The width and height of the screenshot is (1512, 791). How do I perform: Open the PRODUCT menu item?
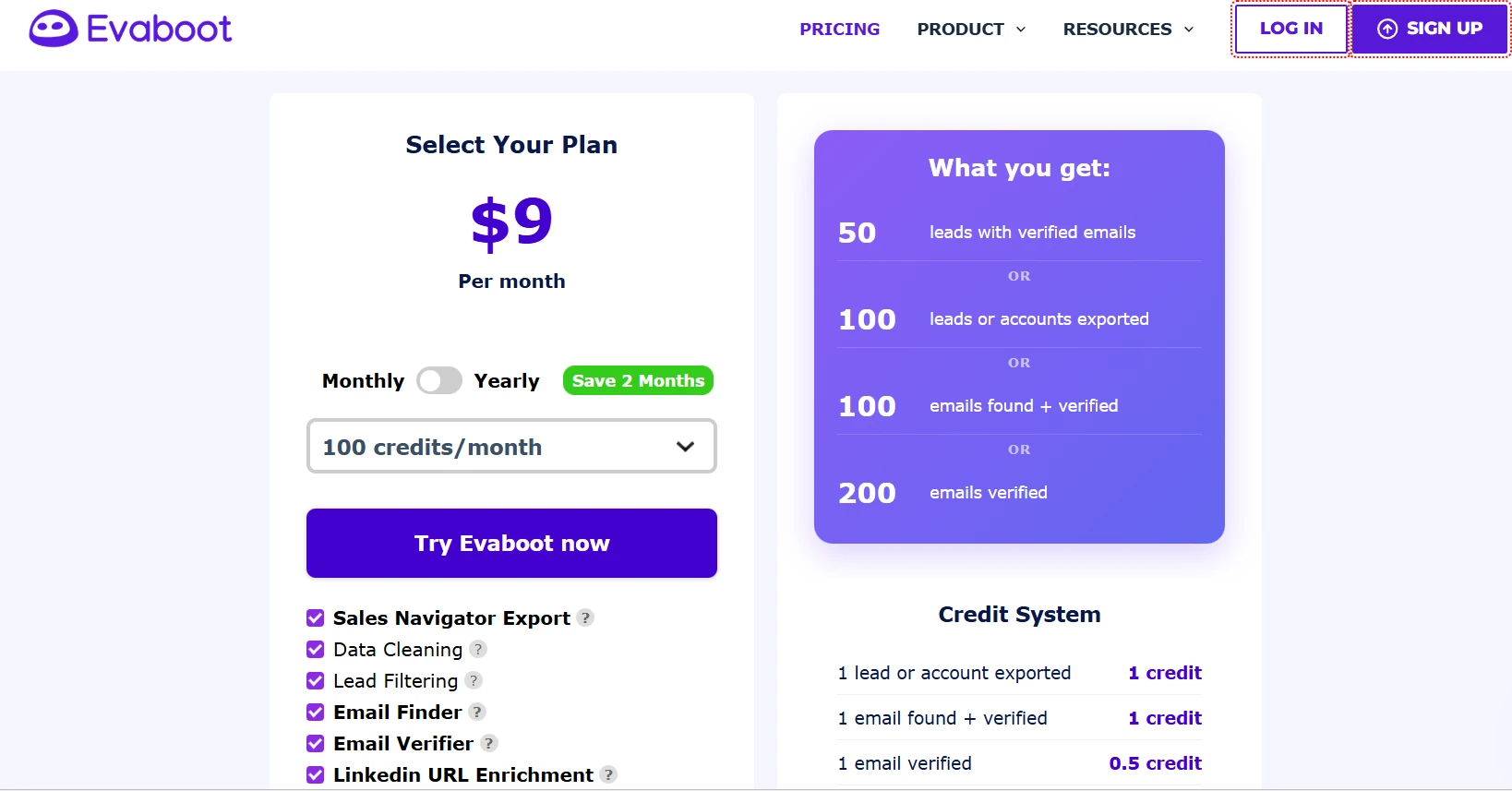point(960,30)
